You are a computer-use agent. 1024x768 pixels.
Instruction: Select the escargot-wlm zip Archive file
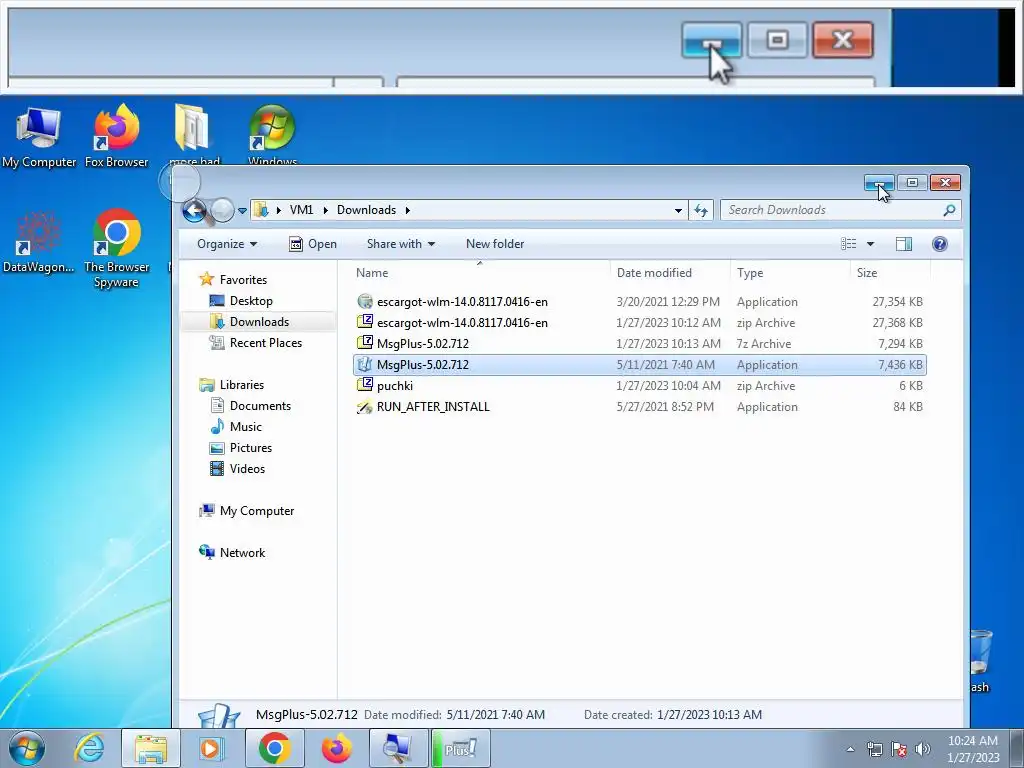tap(639, 323)
